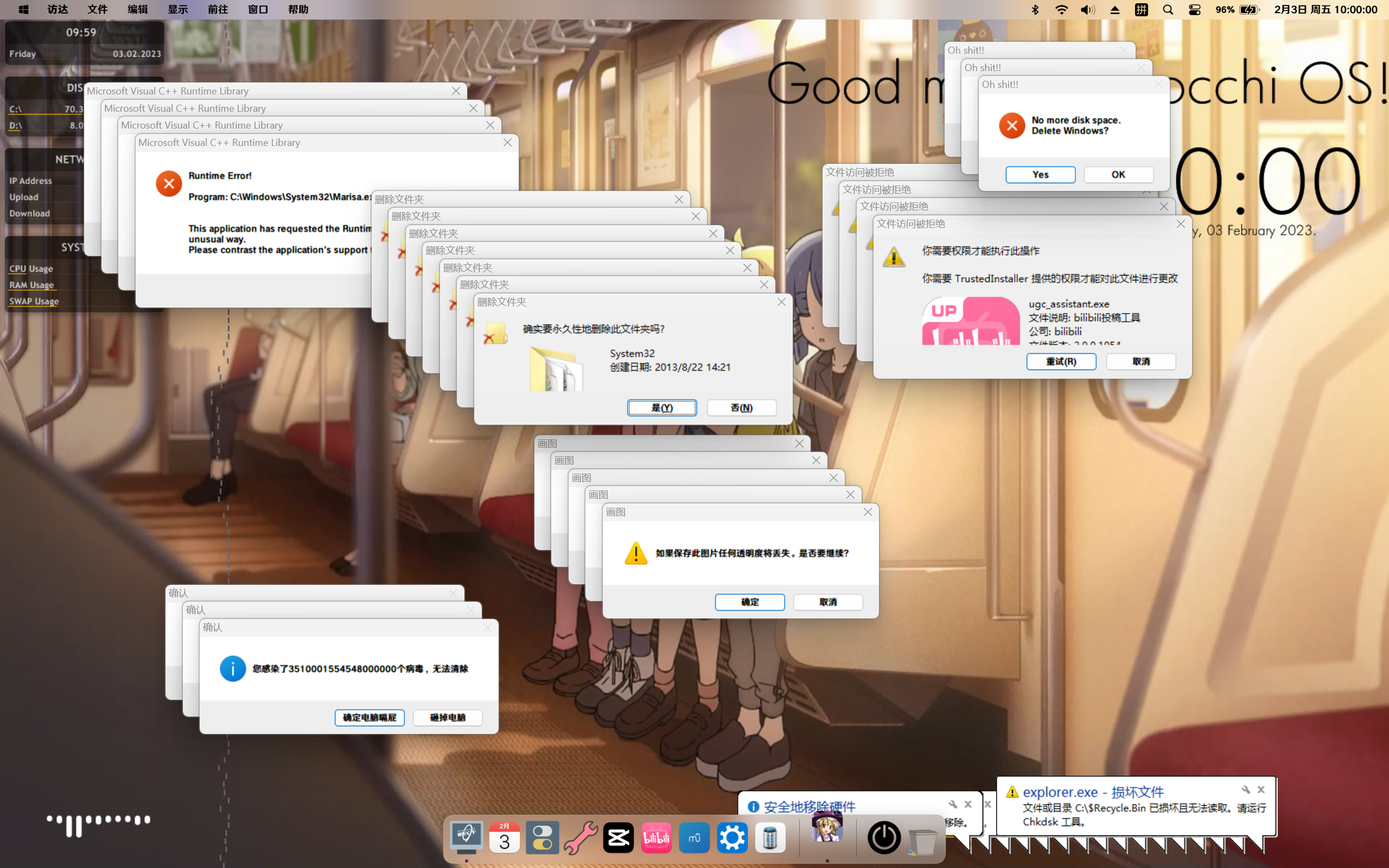
Task: Click the volume speaker icon
Action: (1088, 10)
